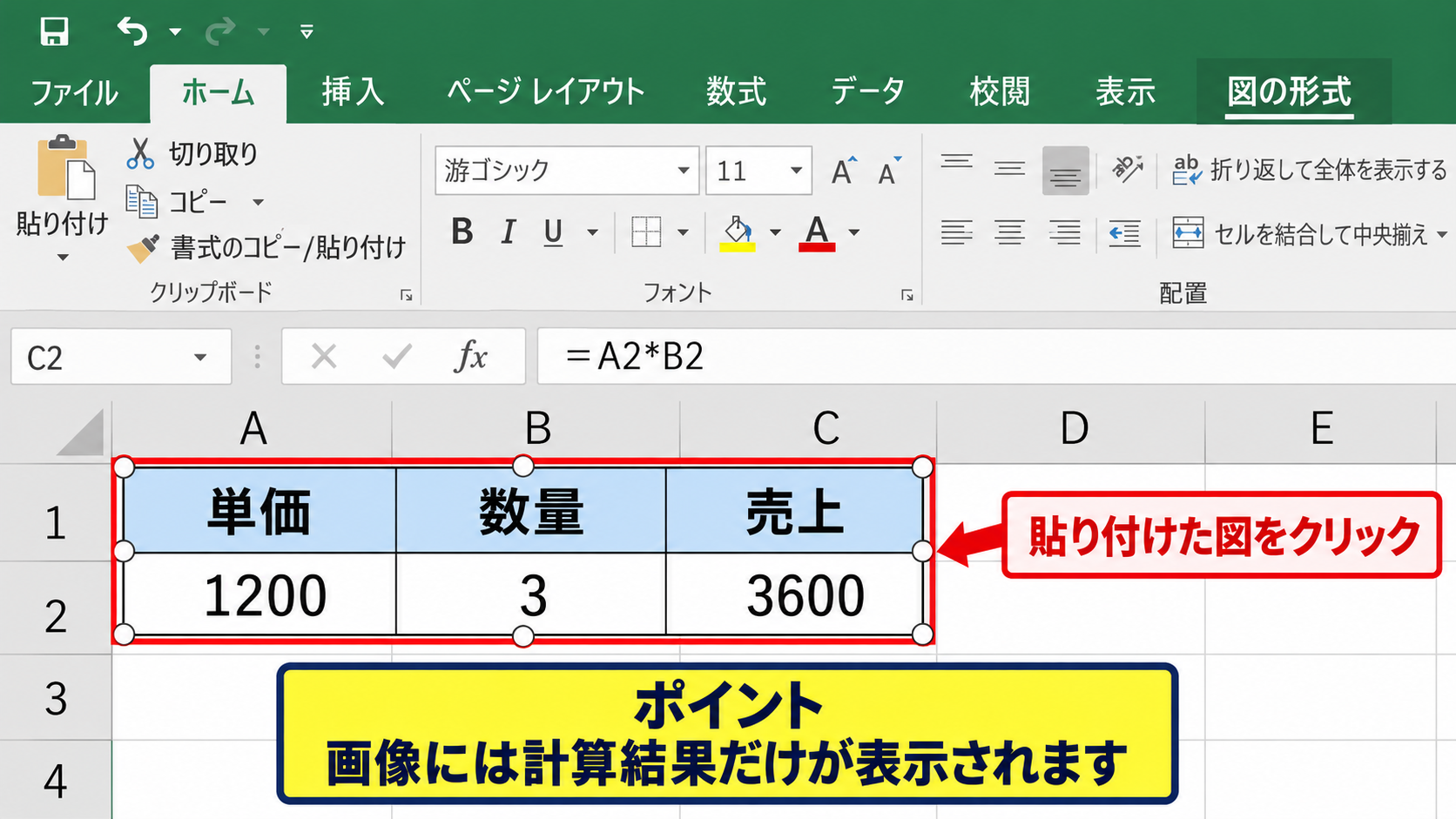Apply red font color A
This screenshot has width=1456, height=819.
[x=817, y=233]
